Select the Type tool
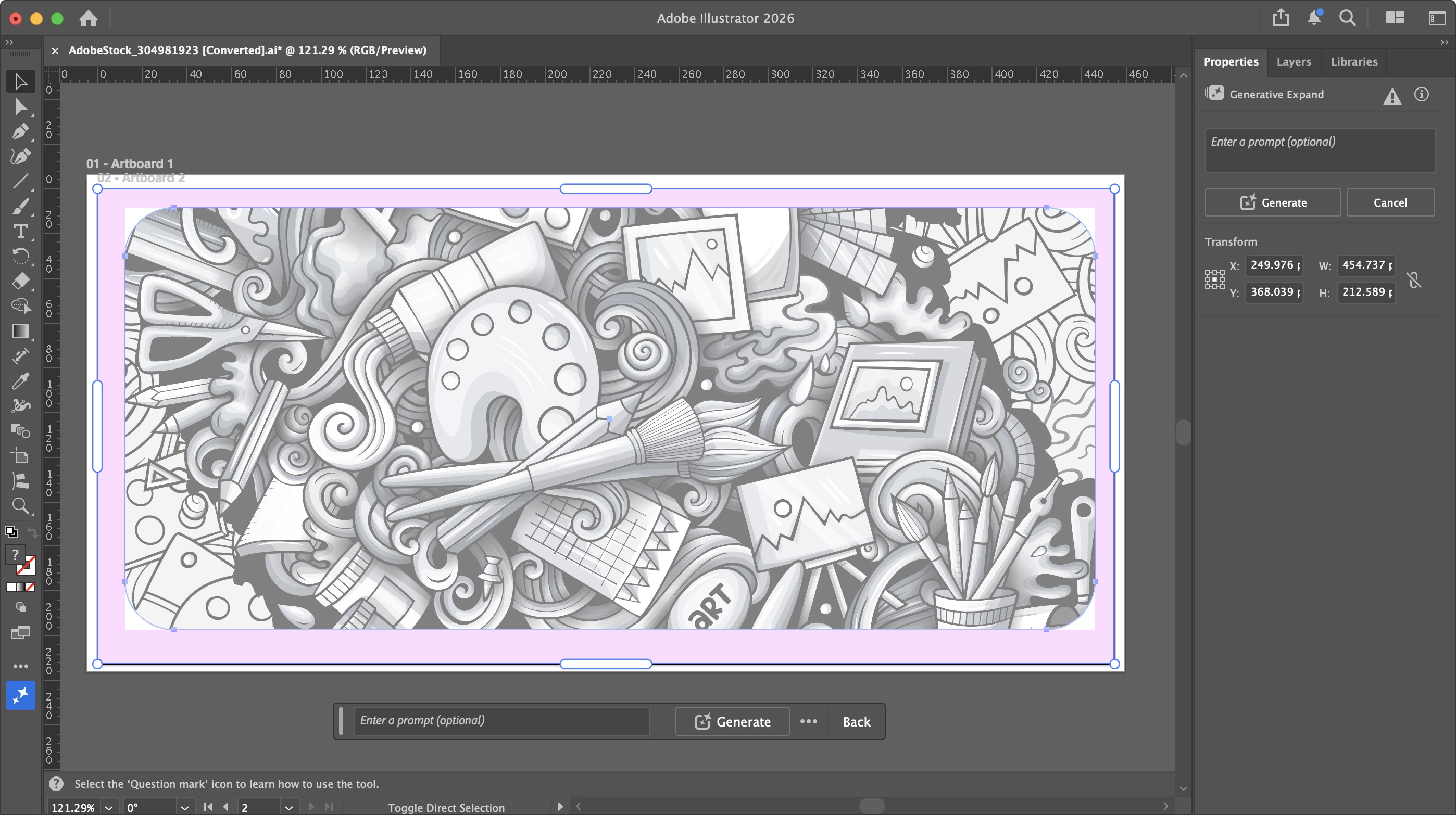This screenshot has width=1456, height=815. (x=21, y=232)
